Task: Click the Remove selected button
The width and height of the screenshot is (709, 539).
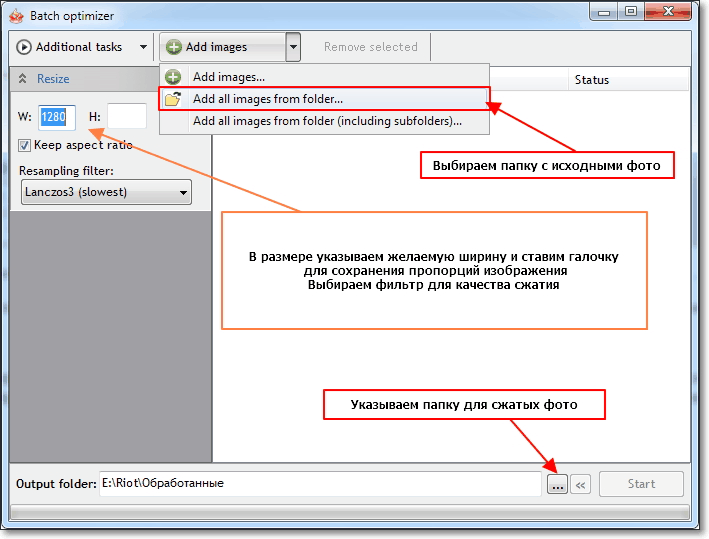Action: (370, 47)
